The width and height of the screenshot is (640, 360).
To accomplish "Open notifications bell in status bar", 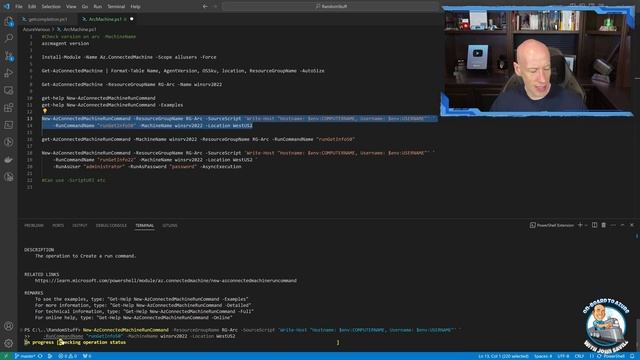I will tap(632, 356).
